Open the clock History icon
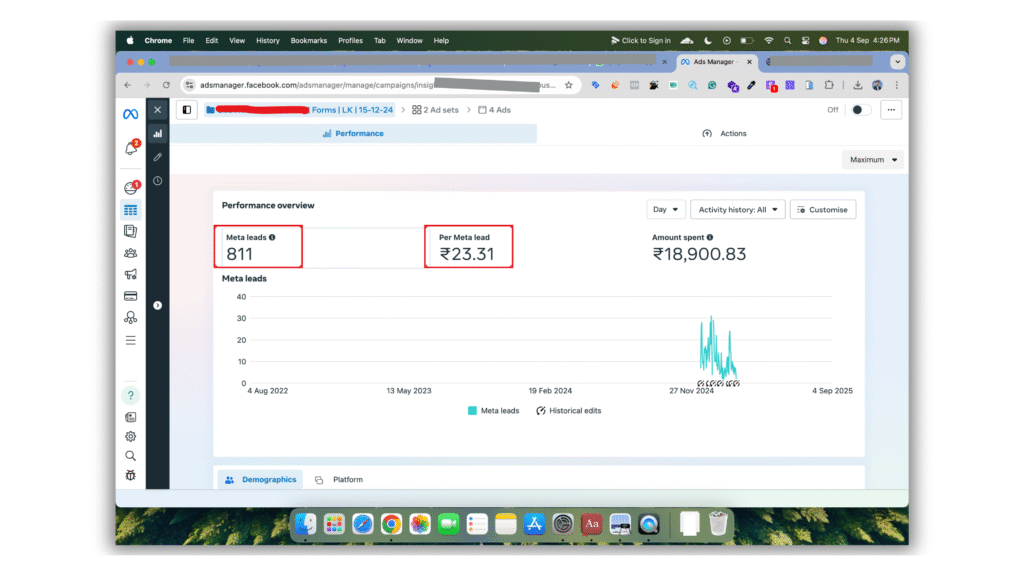This screenshot has width=1024, height=576. coord(157,181)
